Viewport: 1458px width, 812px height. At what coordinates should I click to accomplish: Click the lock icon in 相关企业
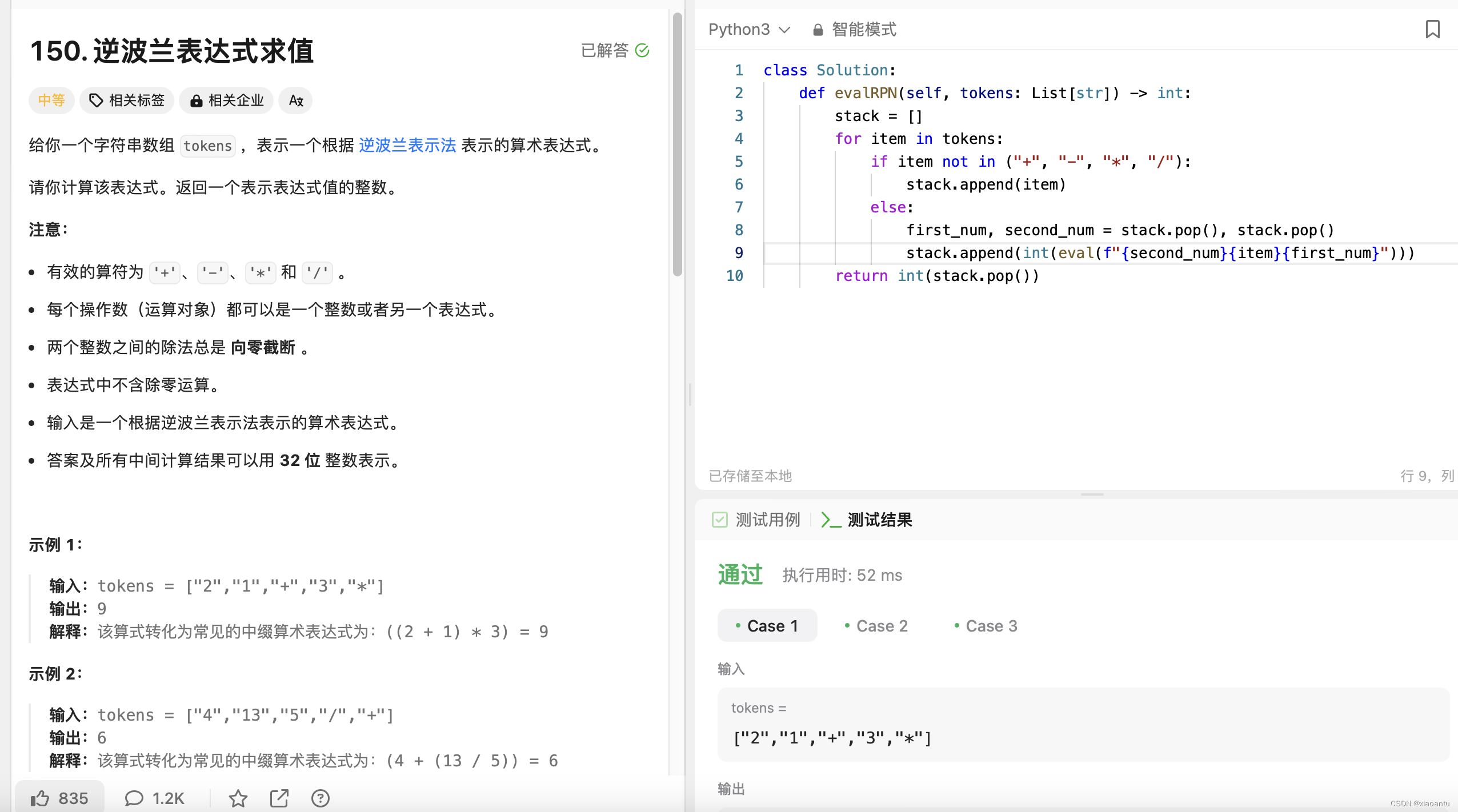[x=196, y=101]
